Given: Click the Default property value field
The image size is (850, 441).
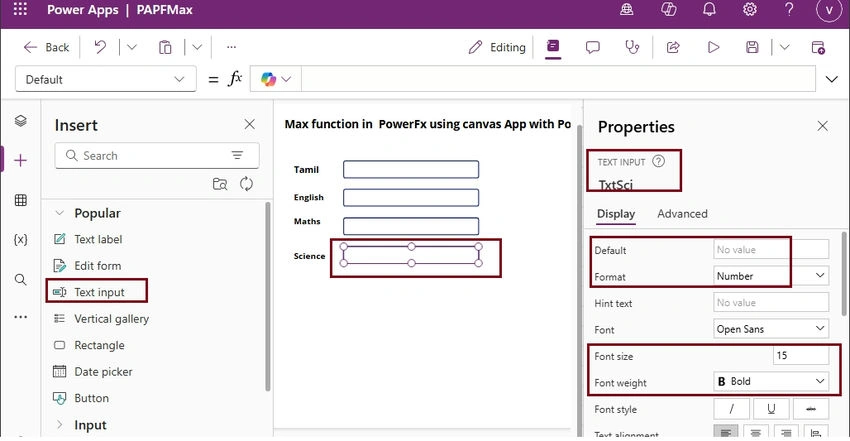Looking at the screenshot, I should tap(771, 249).
